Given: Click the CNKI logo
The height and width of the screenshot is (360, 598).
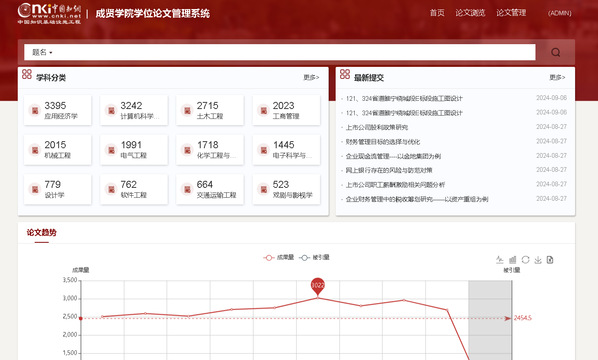Looking at the screenshot, I should click(49, 13).
